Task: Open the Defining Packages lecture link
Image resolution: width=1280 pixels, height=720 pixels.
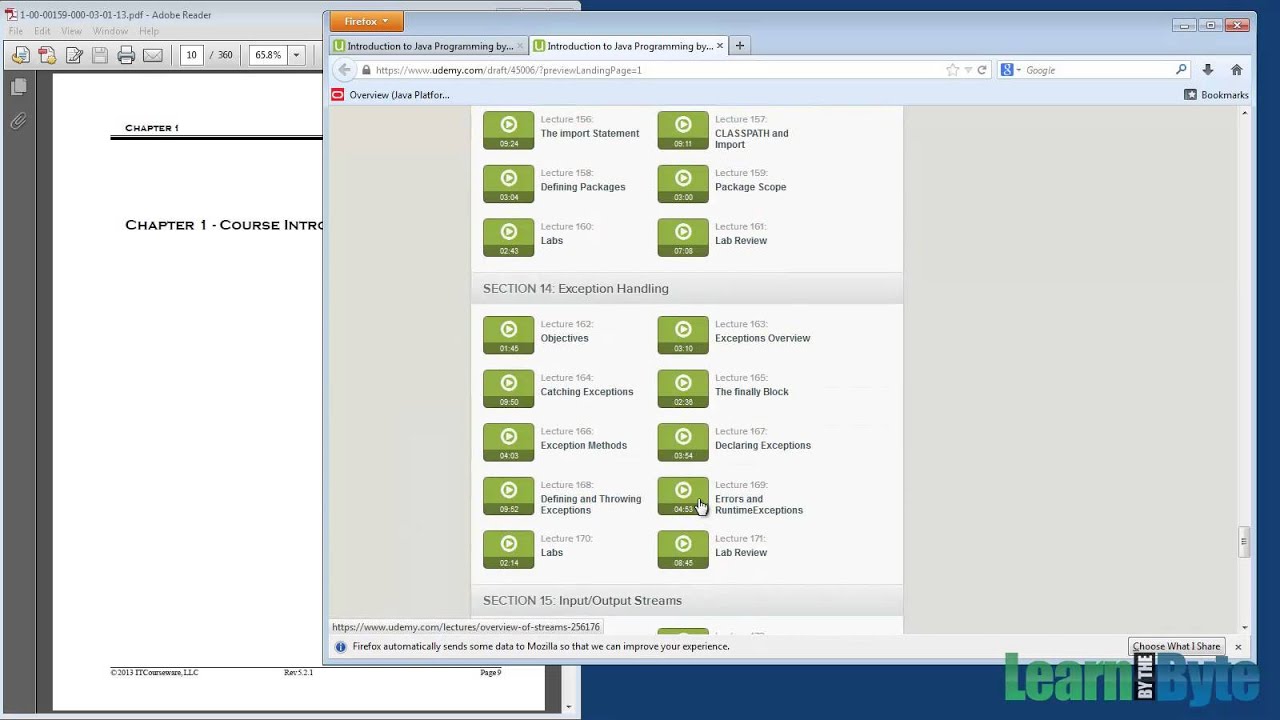Action: click(x=583, y=187)
